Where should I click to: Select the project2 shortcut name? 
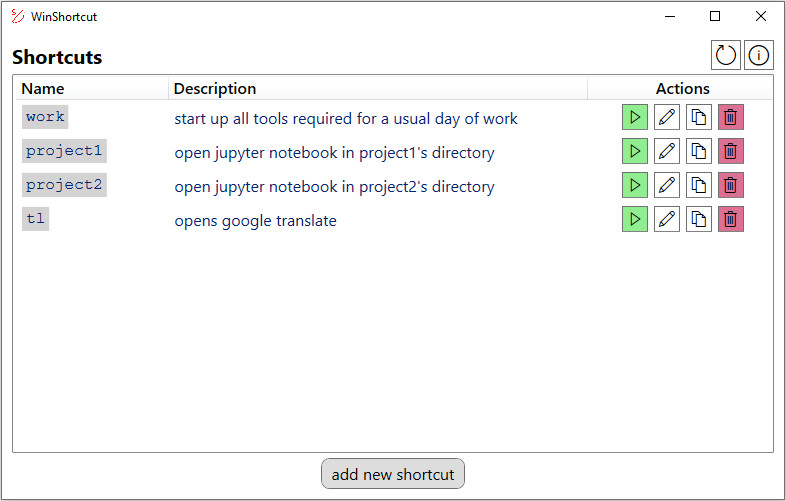[64, 185]
